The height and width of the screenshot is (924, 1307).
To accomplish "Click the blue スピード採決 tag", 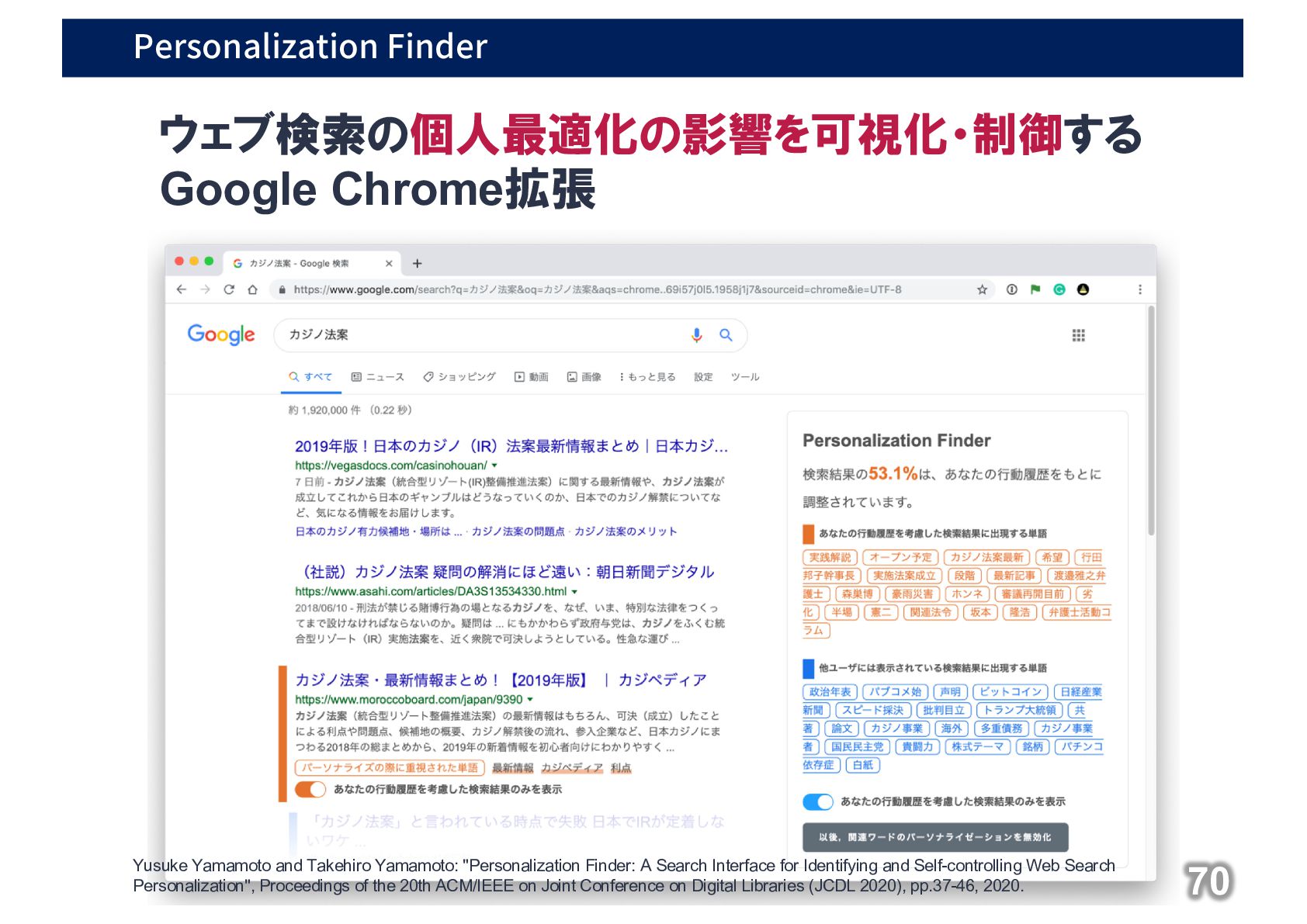I will coord(873,710).
